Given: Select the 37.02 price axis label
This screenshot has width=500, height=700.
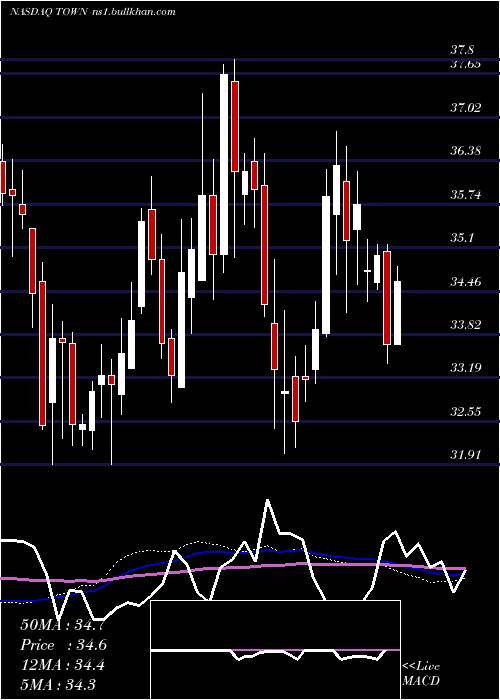Looking at the screenshot, I should (x=466, y=108).
